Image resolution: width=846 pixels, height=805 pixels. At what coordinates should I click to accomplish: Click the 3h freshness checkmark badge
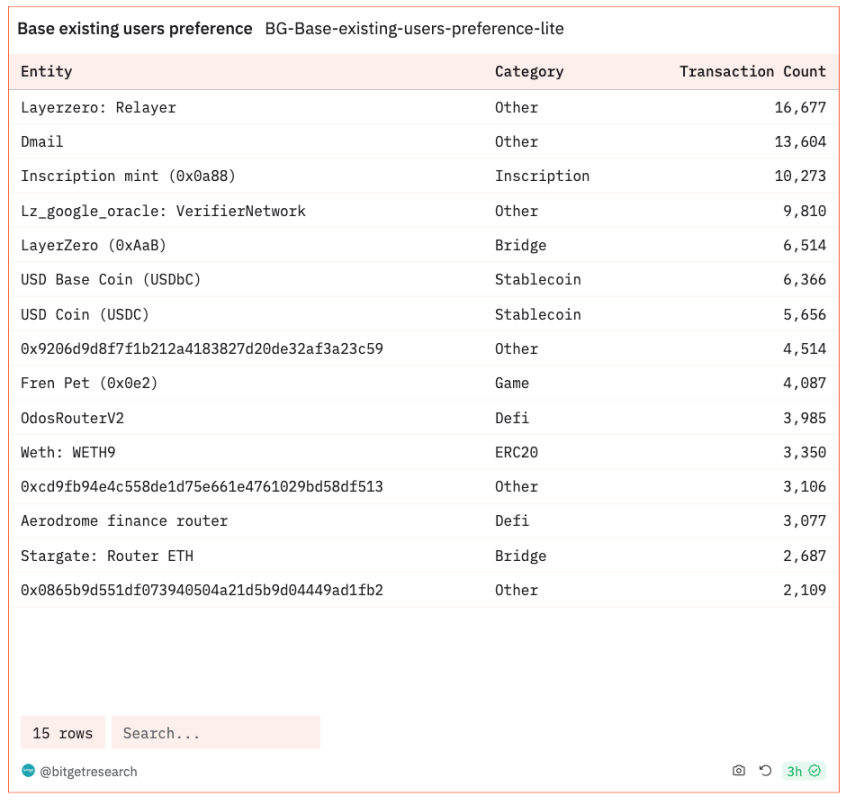coord(803,771)
